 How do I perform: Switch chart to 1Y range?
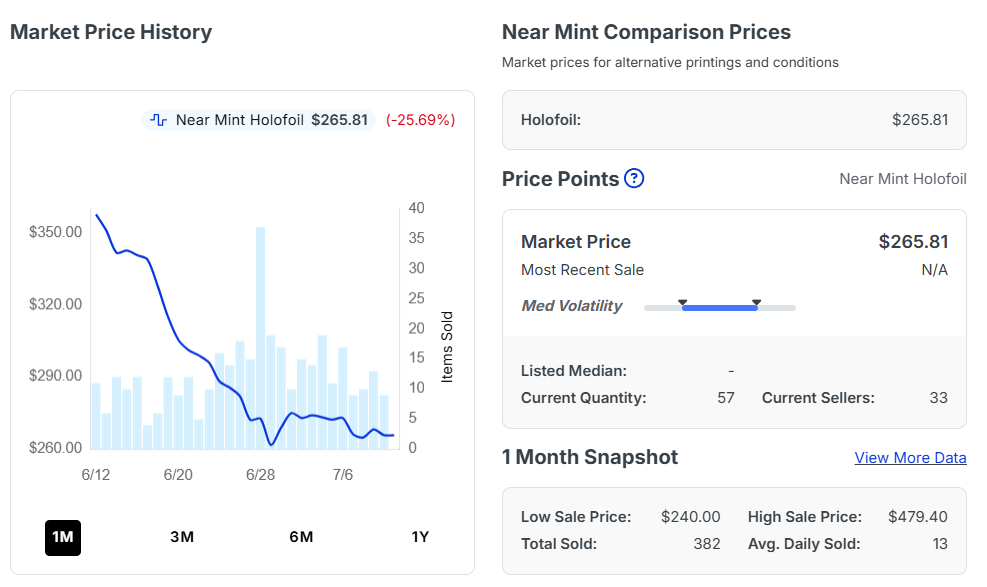[420, 537]
